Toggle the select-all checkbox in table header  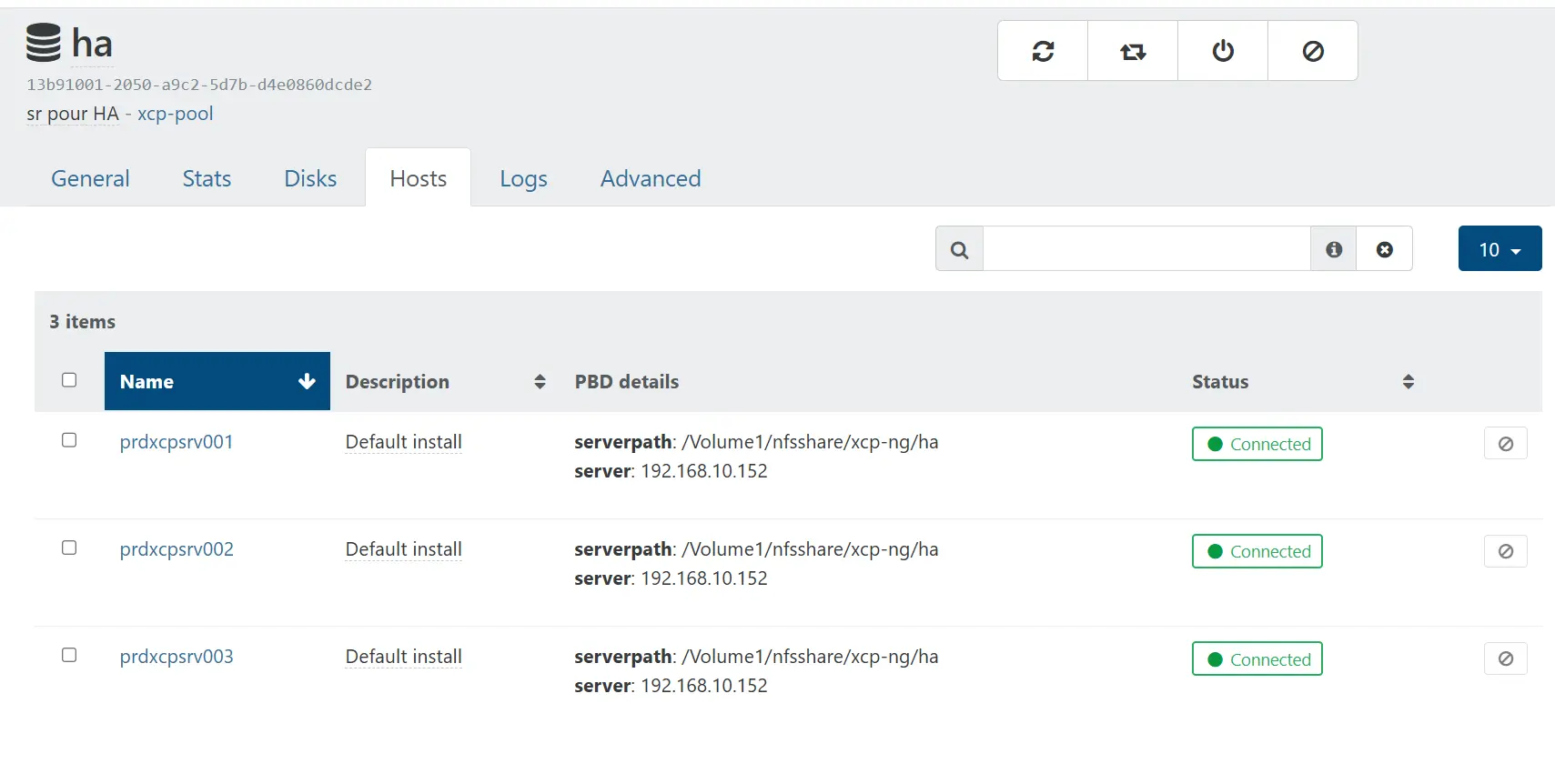(x=69, y=380)
